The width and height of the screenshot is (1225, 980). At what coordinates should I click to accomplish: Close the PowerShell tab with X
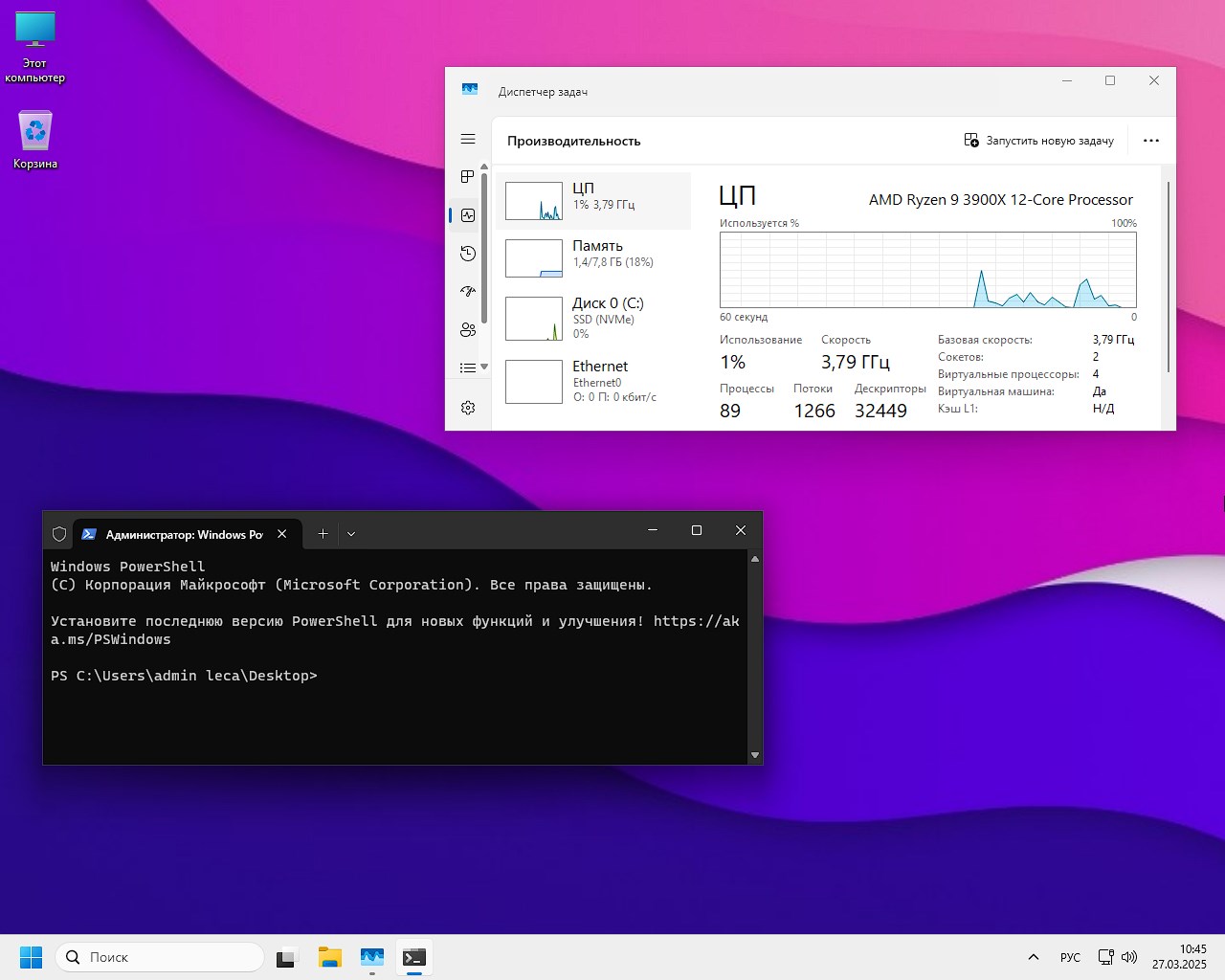pos(282,534)
